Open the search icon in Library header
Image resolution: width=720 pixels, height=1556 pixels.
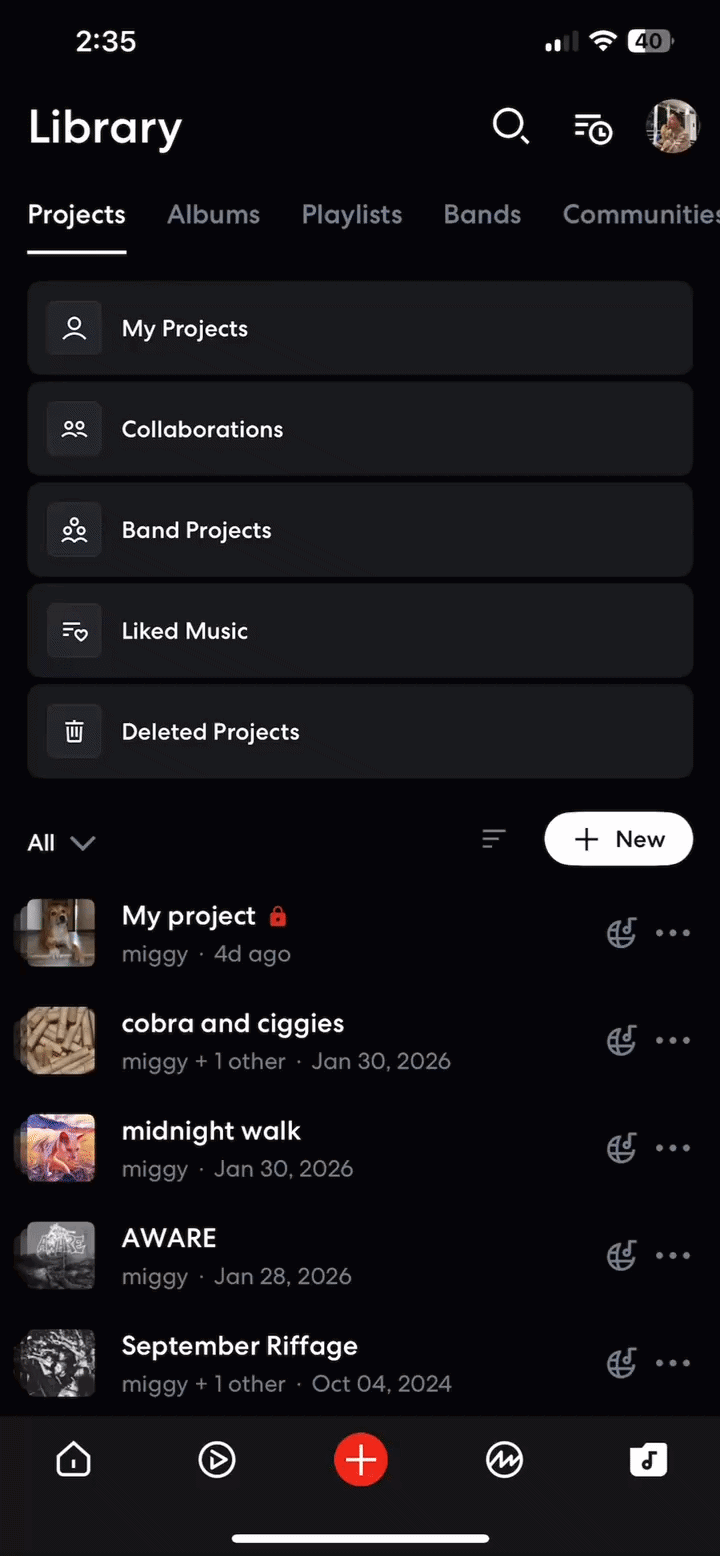[510, 127]
